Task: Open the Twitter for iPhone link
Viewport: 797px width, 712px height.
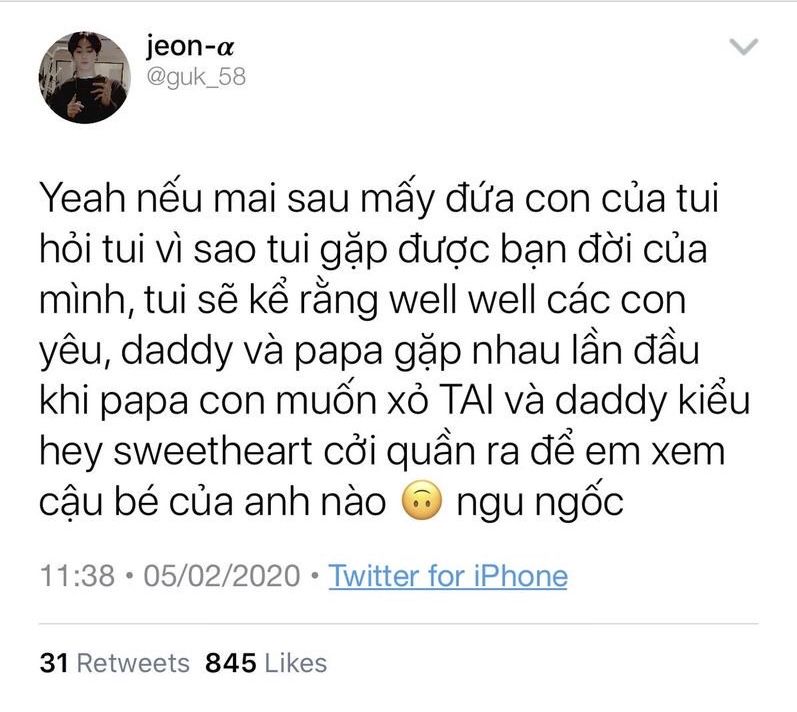Action: pyautogui.click(x=448, y=576)
